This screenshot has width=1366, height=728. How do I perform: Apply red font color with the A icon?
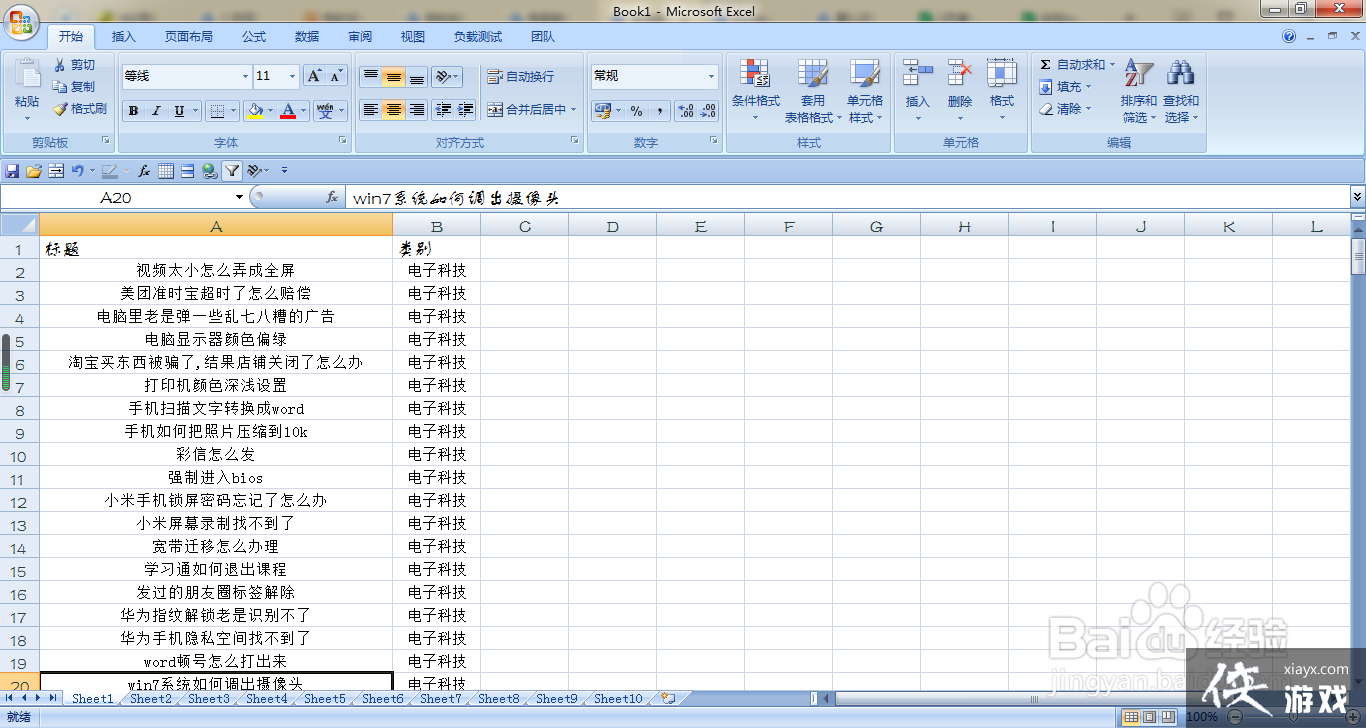coord(289,111)
